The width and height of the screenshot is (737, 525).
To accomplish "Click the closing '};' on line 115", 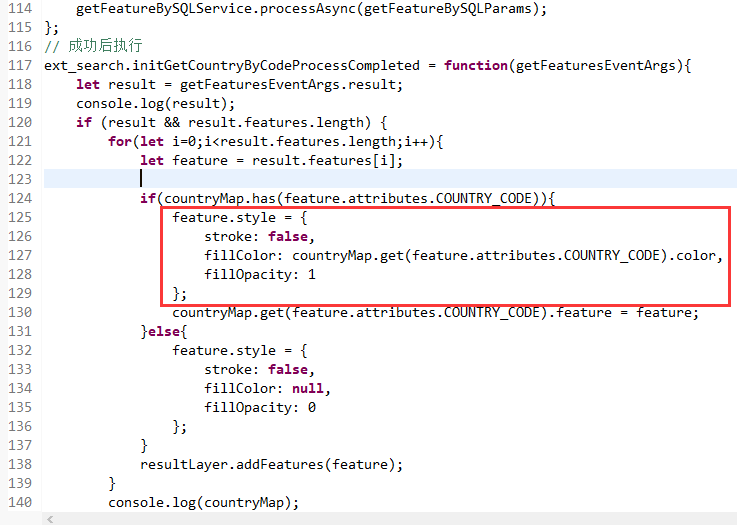I will [52, 28].
